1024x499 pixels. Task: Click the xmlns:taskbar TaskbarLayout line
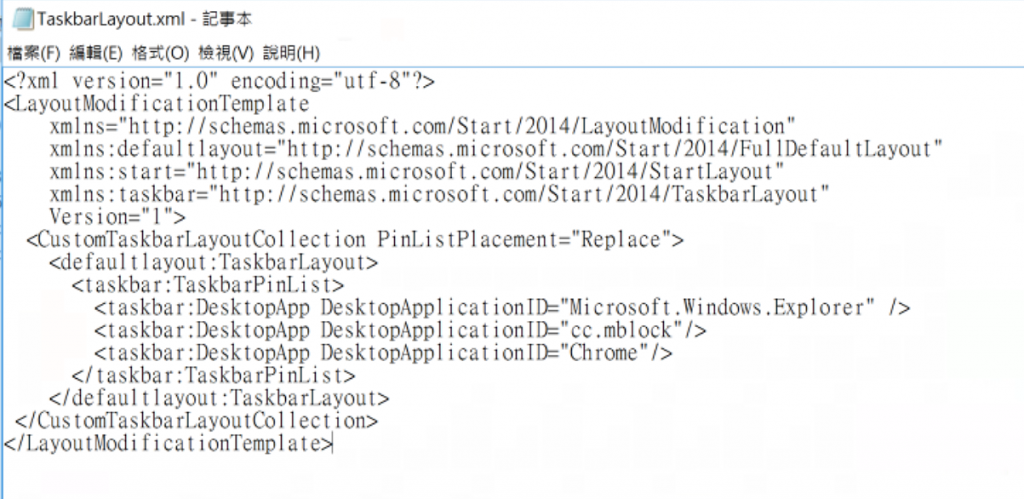440,194
